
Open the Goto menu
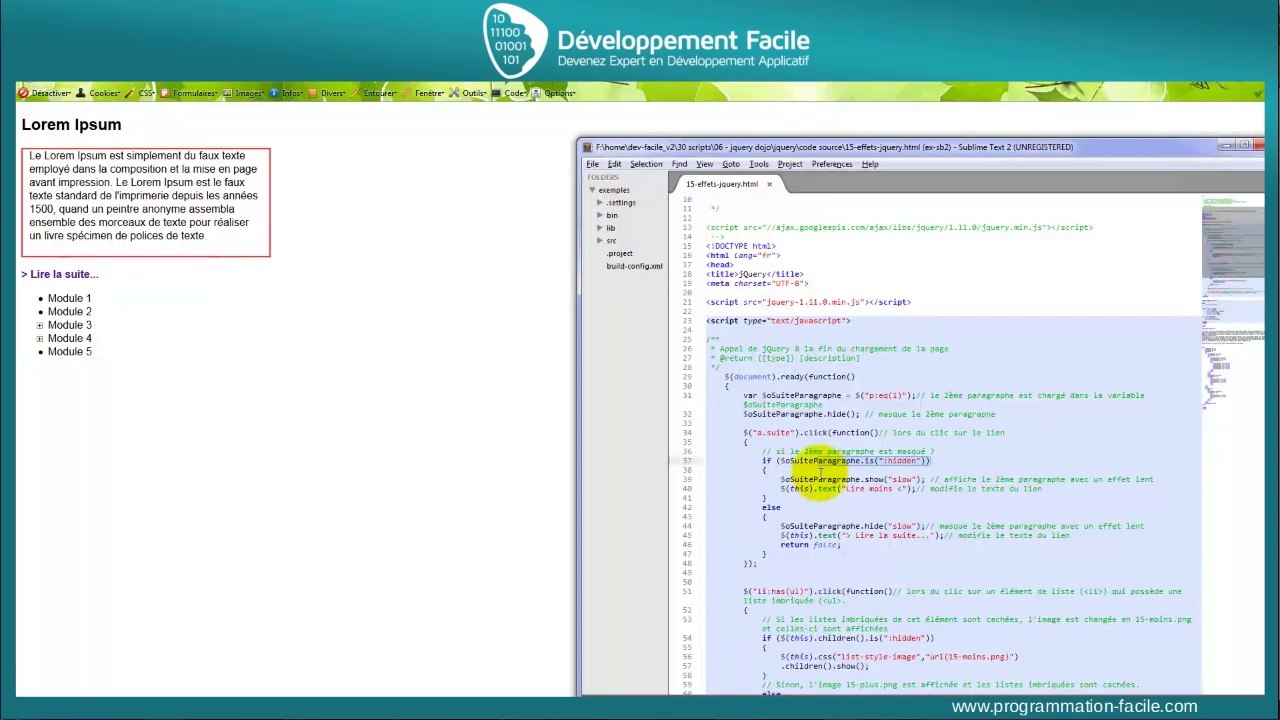tap(731, 164)
